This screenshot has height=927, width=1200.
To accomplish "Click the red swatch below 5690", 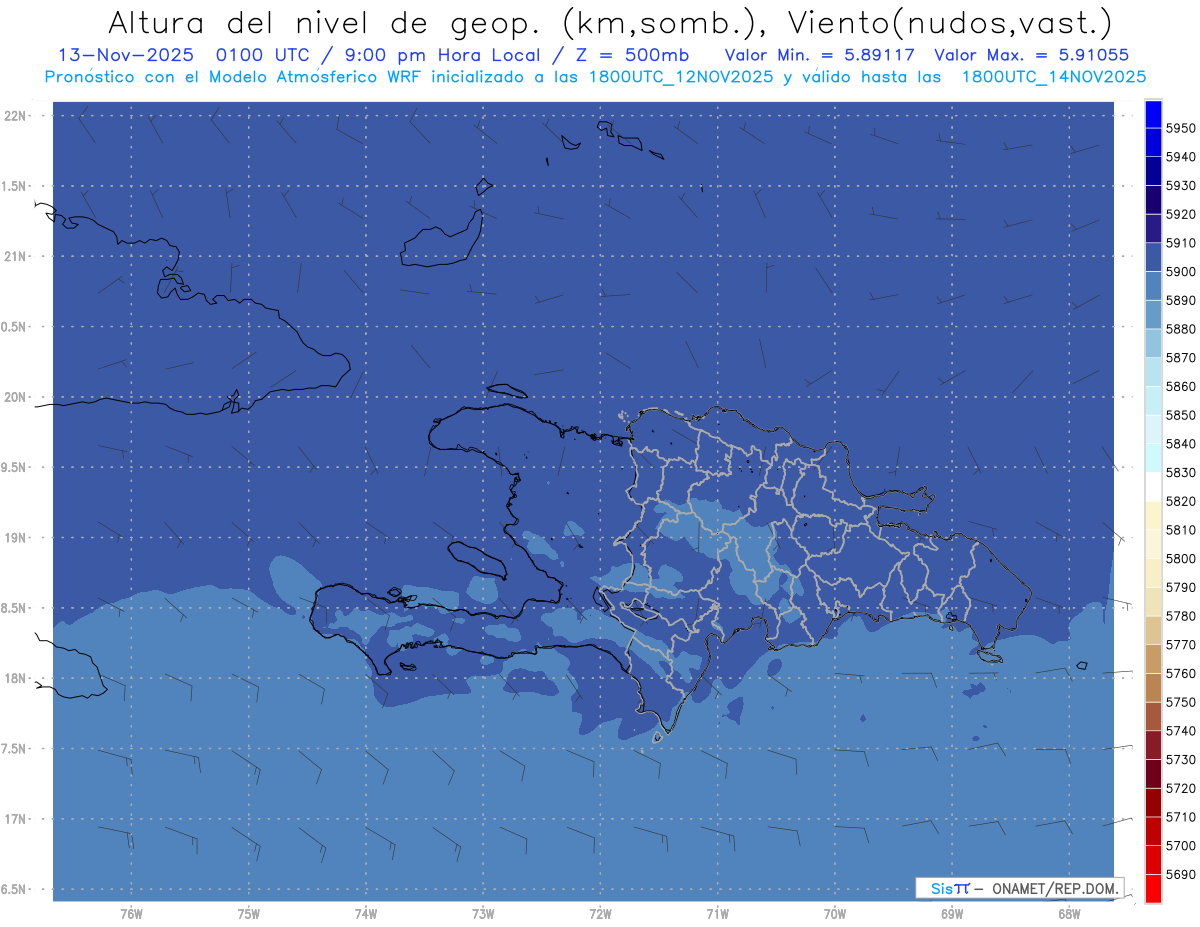I will click(x=1152, y=888).
